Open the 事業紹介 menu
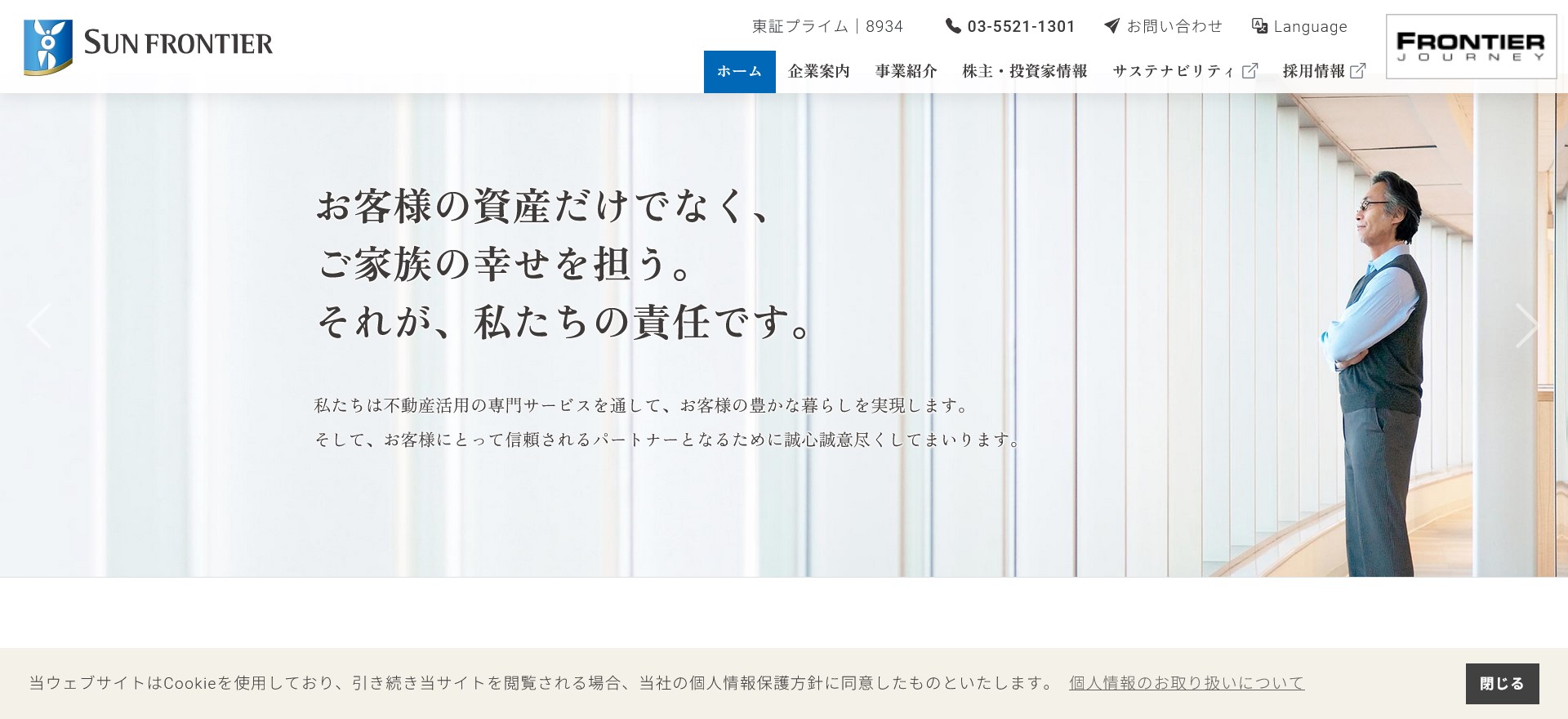Screen dimensions: 1568x719 pos(906,72)
